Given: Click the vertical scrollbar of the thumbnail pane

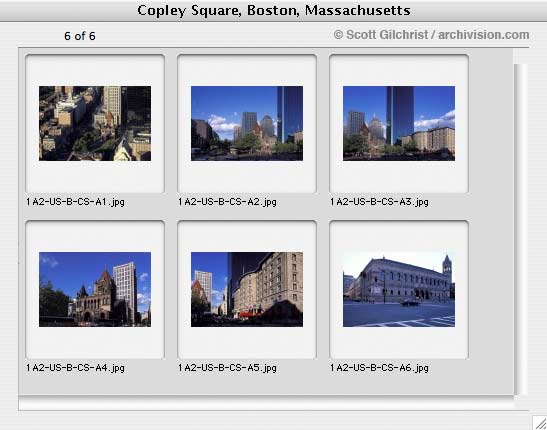Looking at the screenshot, I should tap(520, 229).
